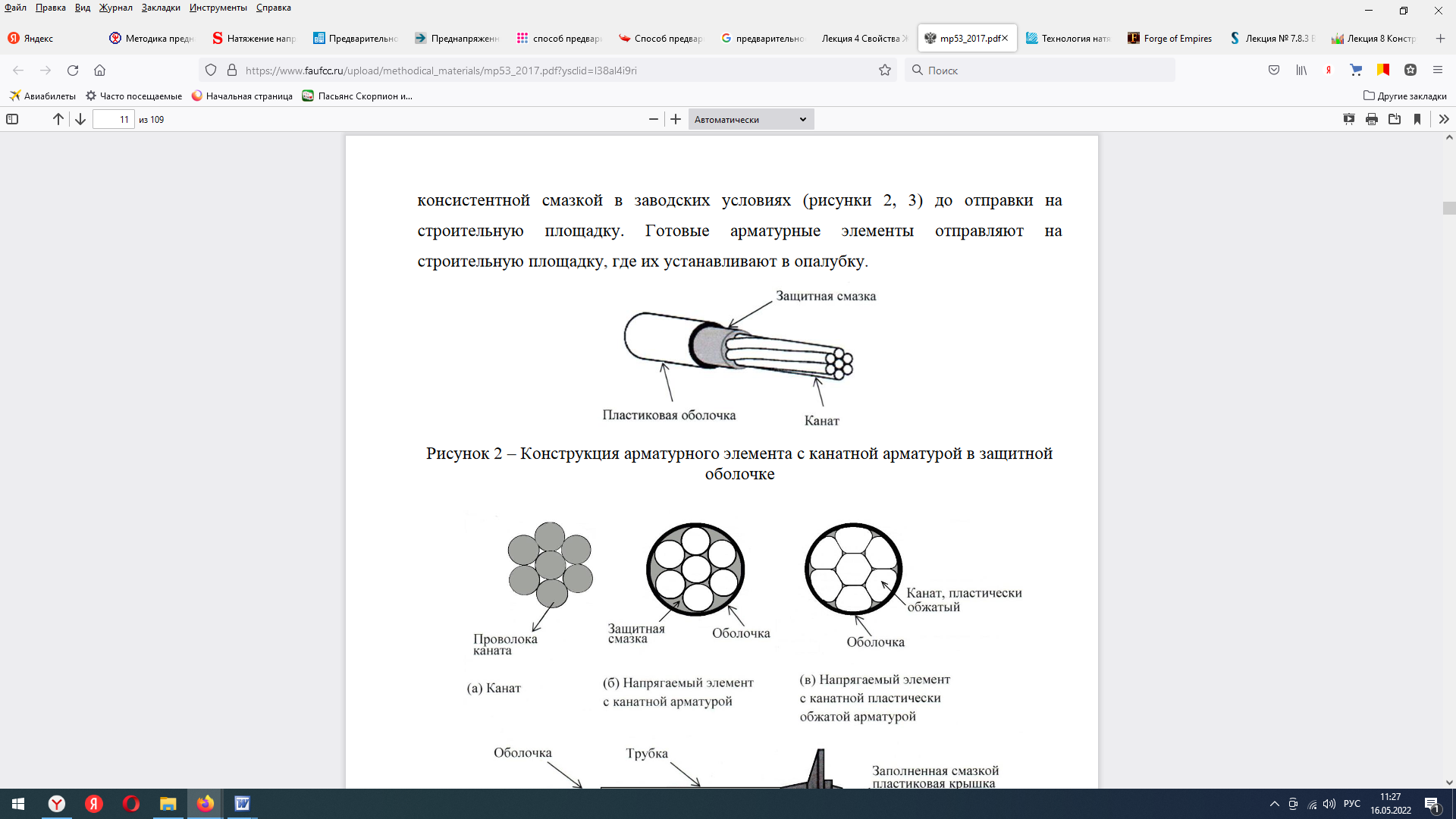Image resolution: width=1456 pixels, height=819 pixels.
Task: Open a new browser tab
Action: pyautogui.click(x=1440, y=39)
